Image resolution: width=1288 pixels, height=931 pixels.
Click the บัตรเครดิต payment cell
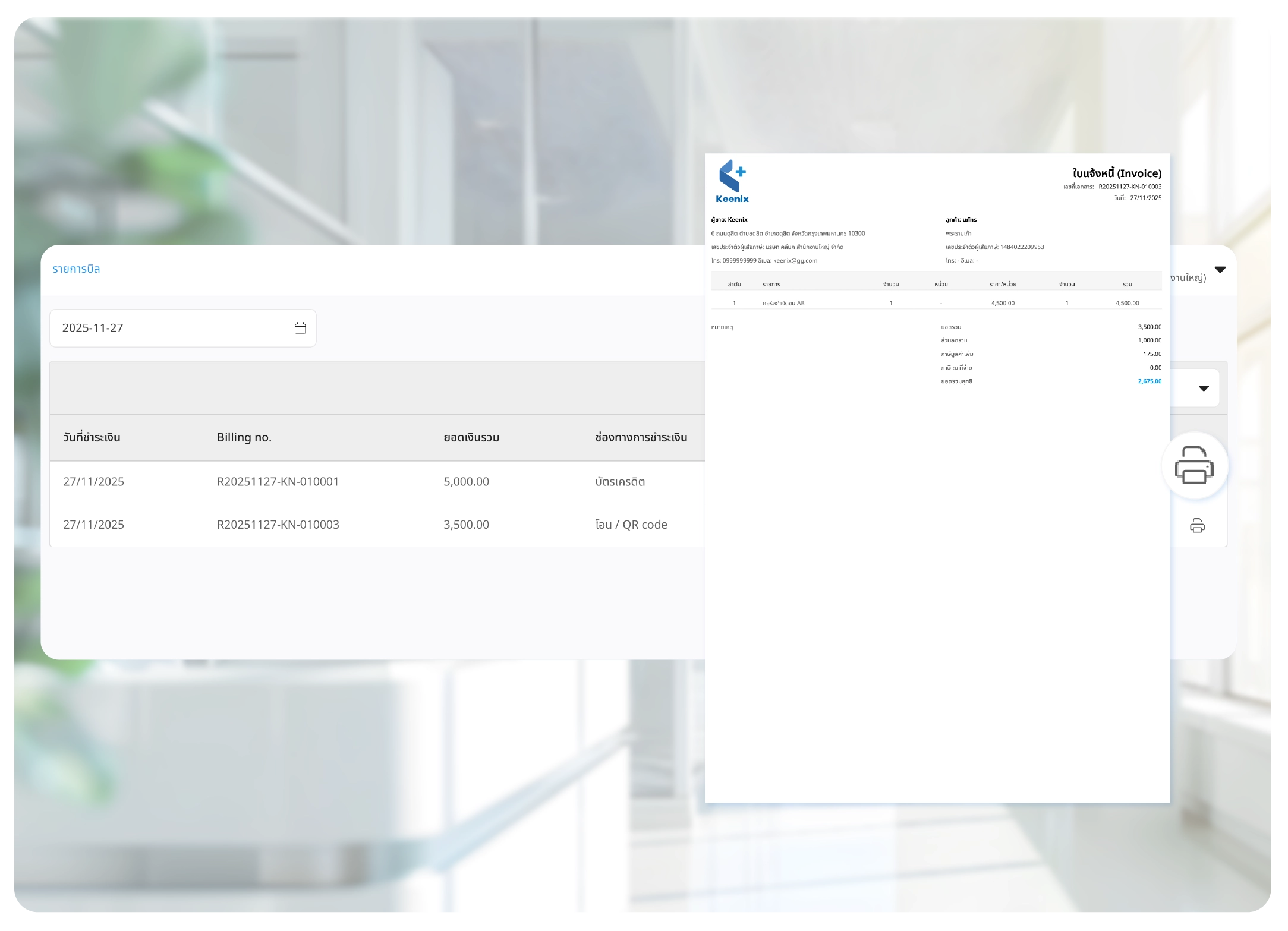pyautogui.click(x=619, y=482)
